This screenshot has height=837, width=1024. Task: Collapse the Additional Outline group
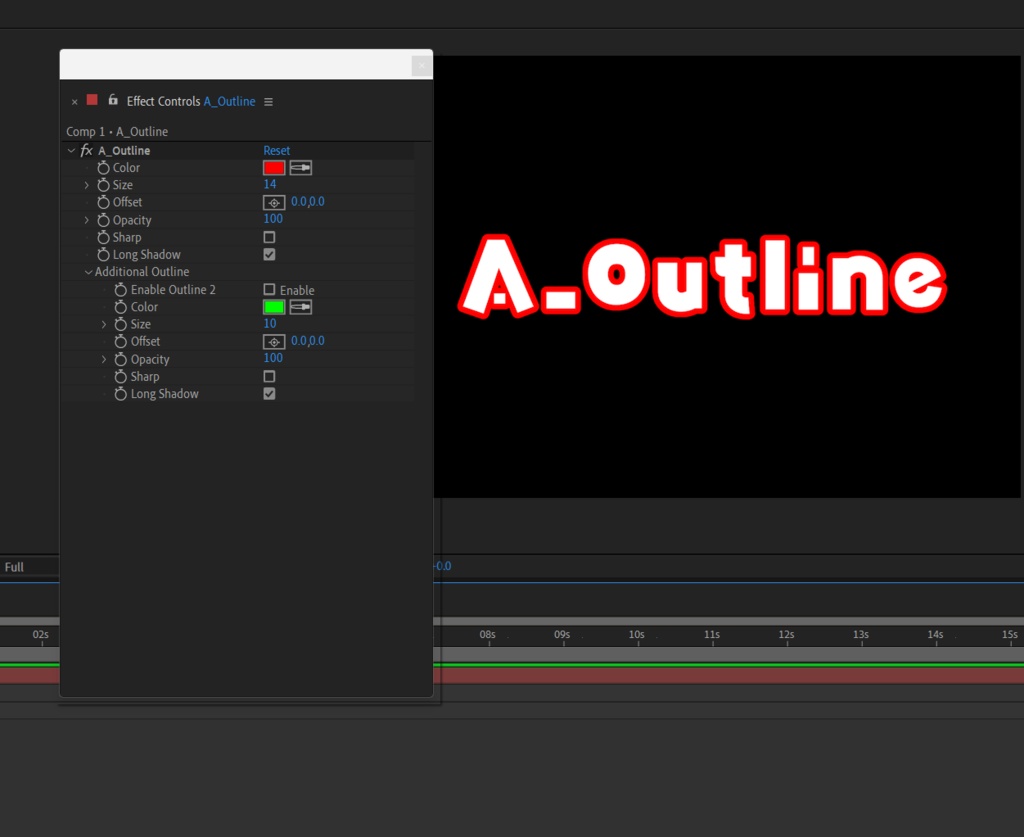(x=88, y=271)
